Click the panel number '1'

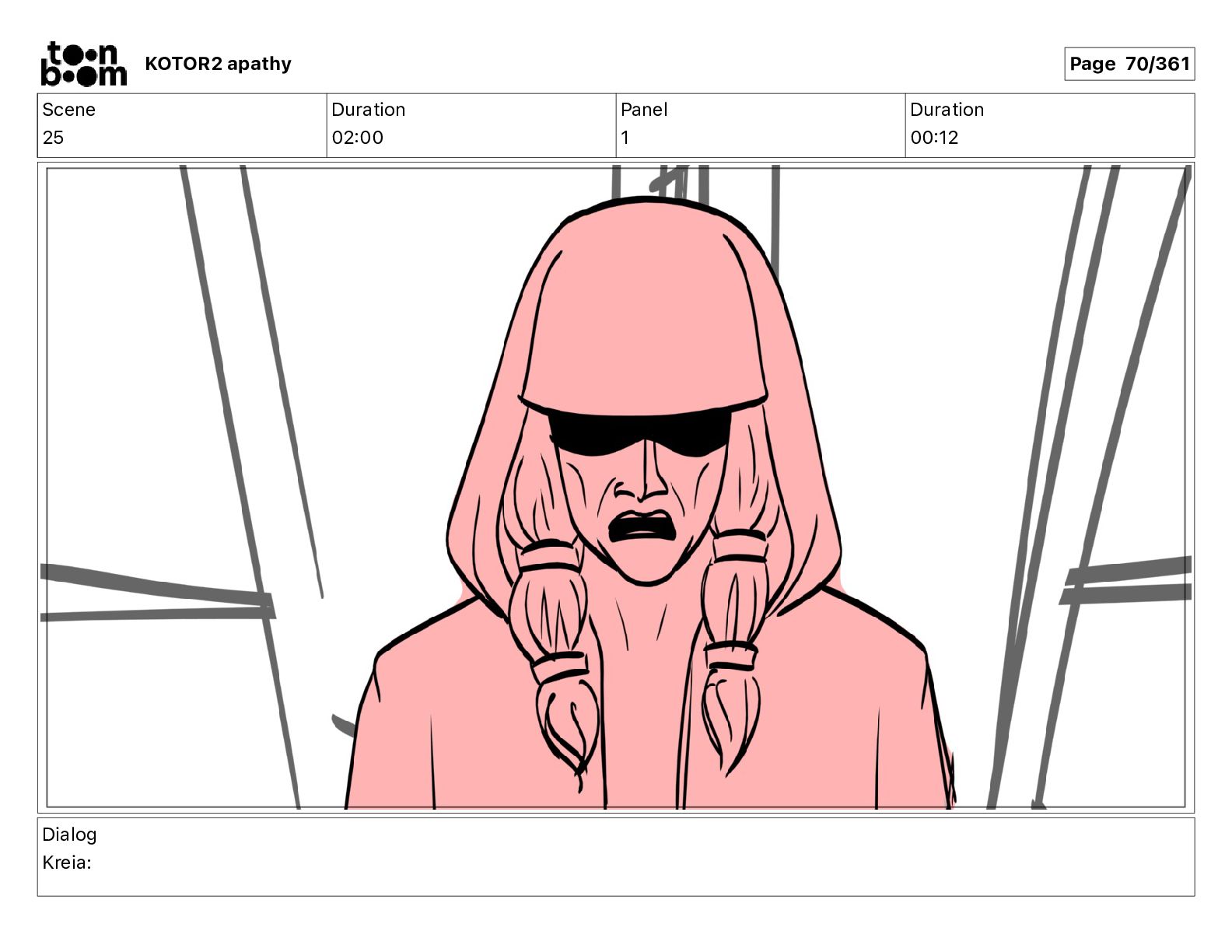(x=625, y=138)
